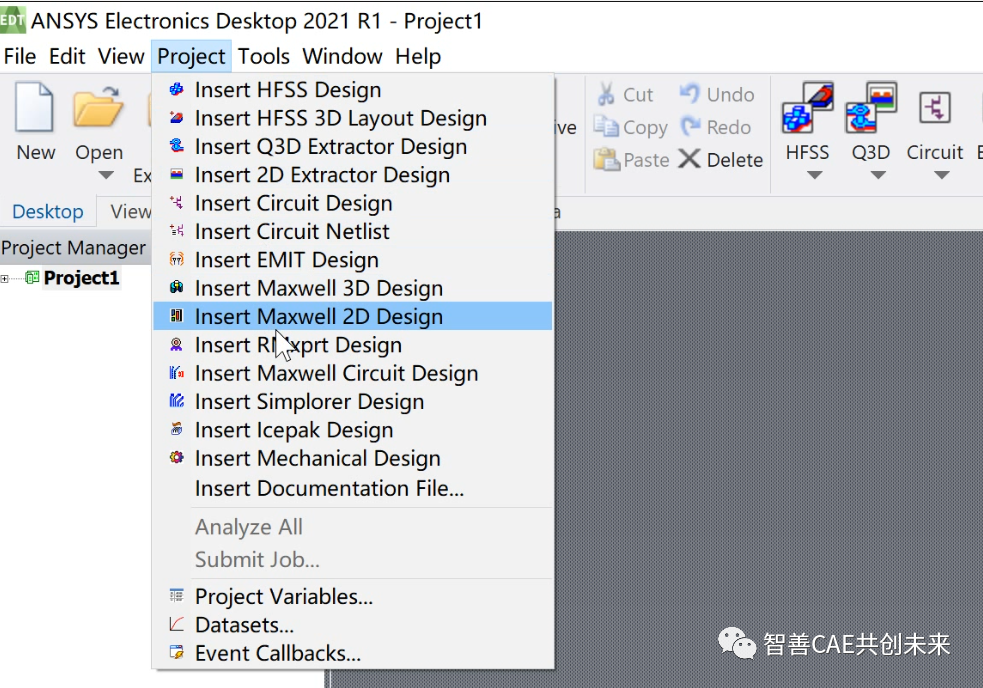Click the EMIT Design menu icon

(177, 258)
